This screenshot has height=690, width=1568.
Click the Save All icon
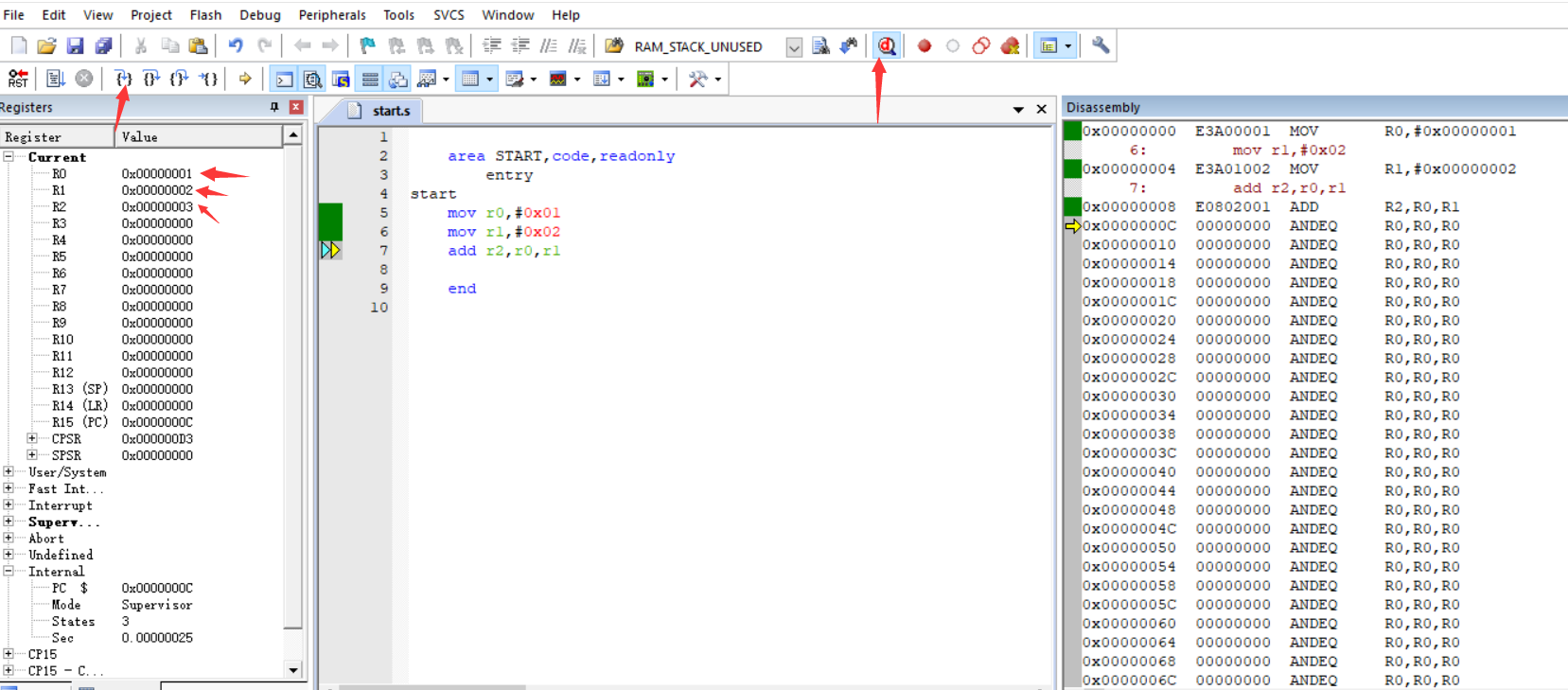click(x=103, y=45)
